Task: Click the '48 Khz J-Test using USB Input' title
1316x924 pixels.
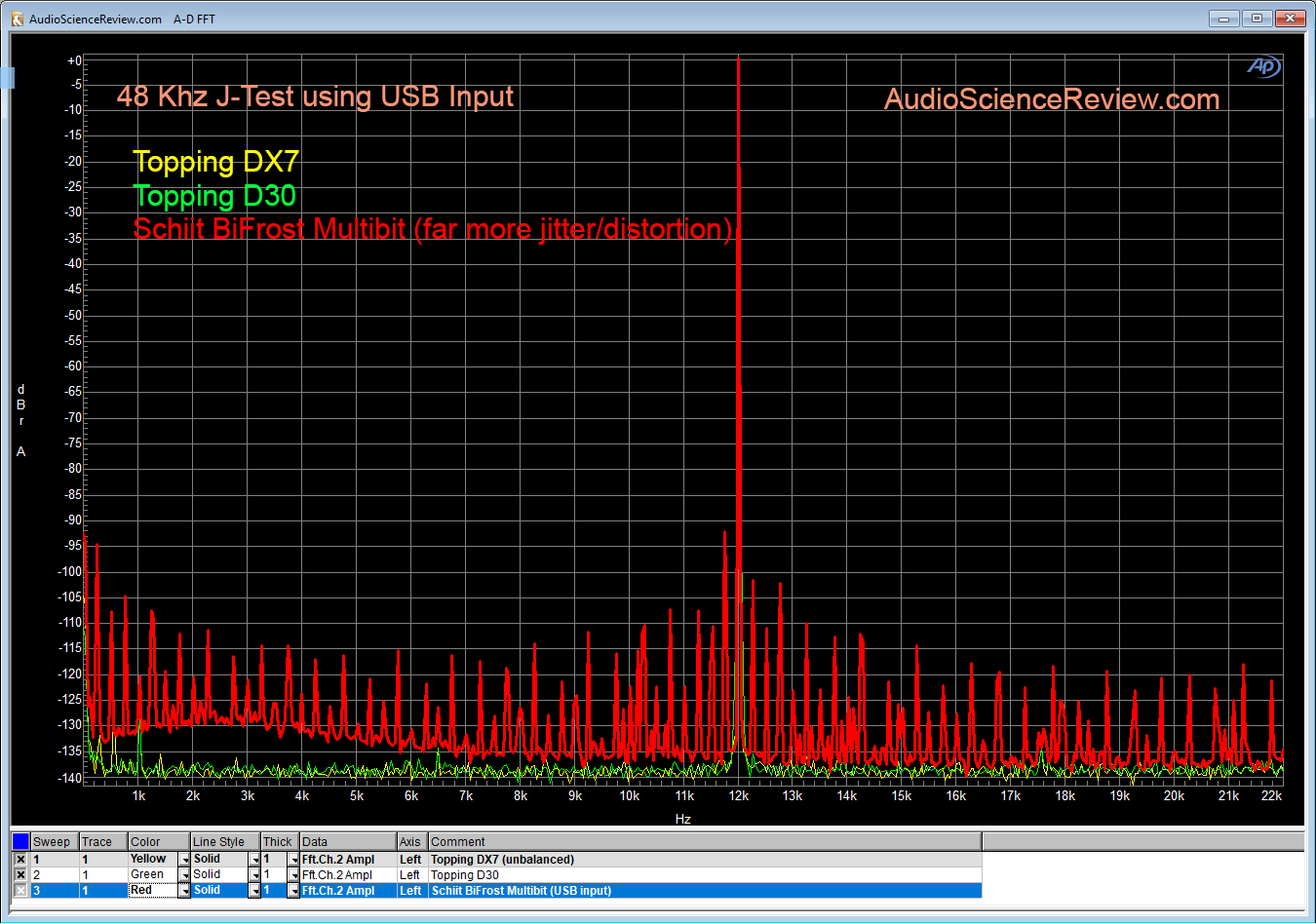Action: pos(315,96)
